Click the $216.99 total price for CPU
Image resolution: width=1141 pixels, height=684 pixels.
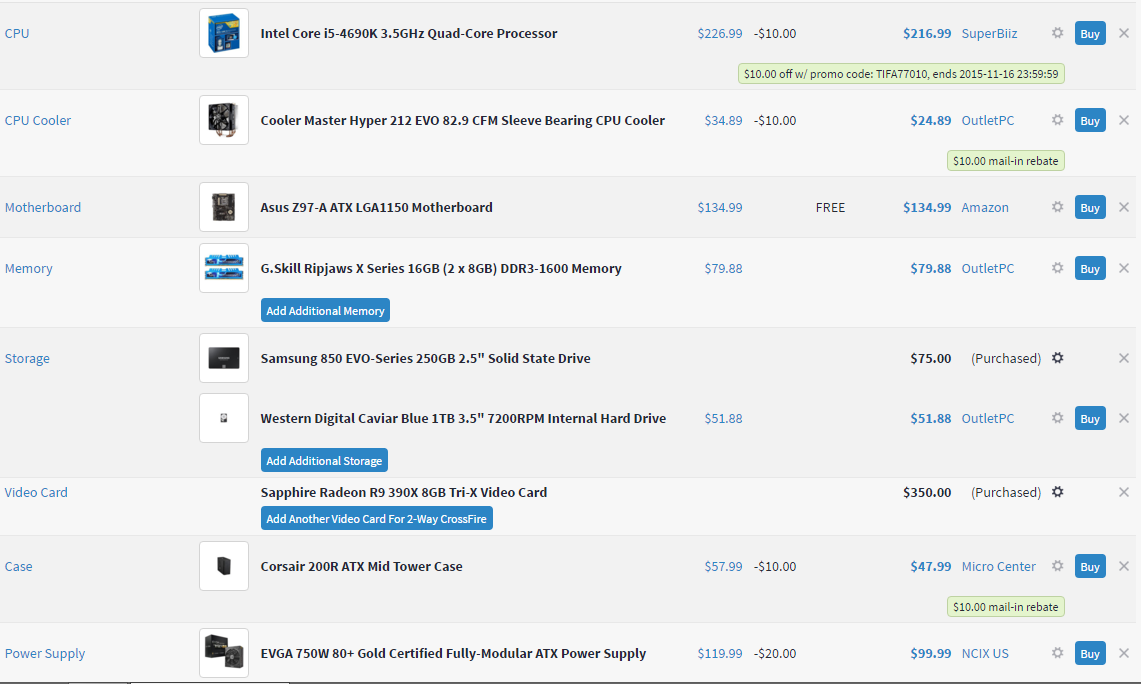pos(927,33)
